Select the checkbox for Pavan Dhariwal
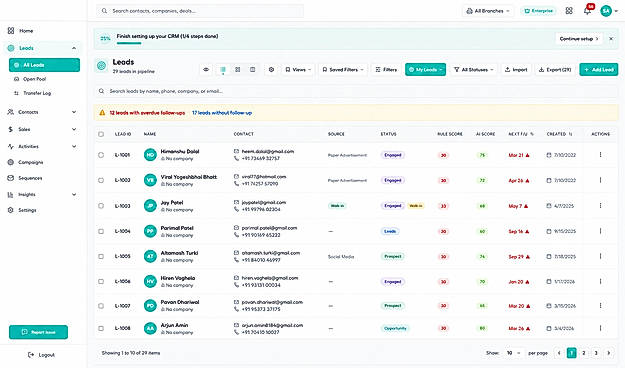Image resolution: width=625 pixels, height=368 pixels. tap(101, 306)
